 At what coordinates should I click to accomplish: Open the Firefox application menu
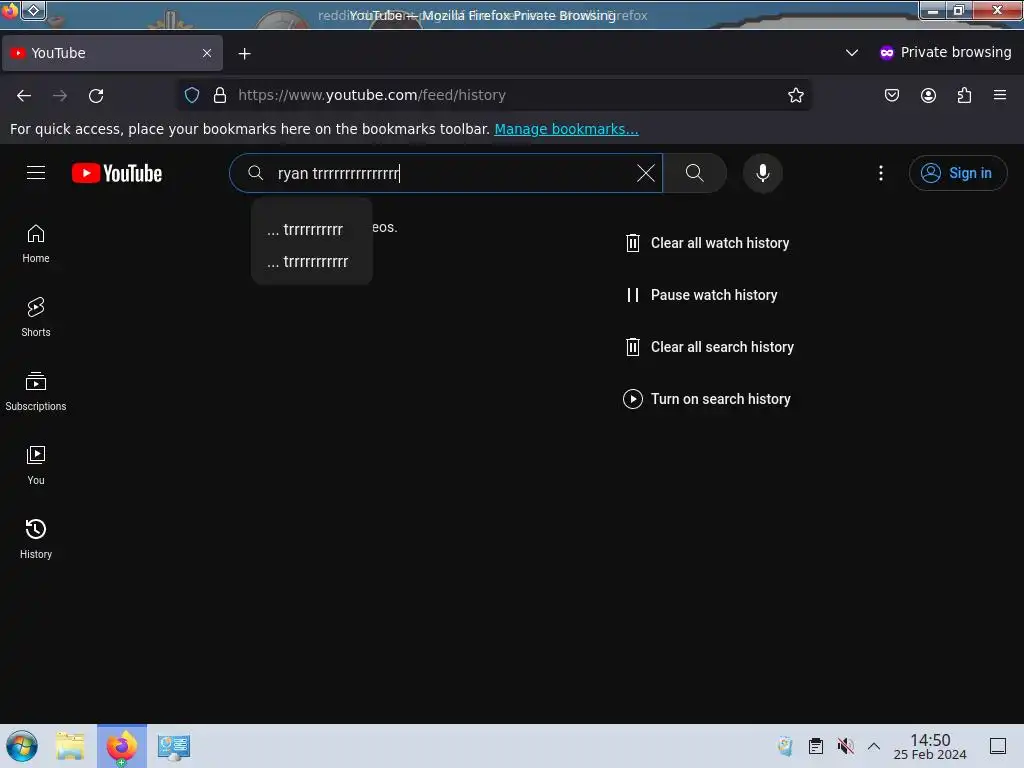click(x=1000, y=95)
